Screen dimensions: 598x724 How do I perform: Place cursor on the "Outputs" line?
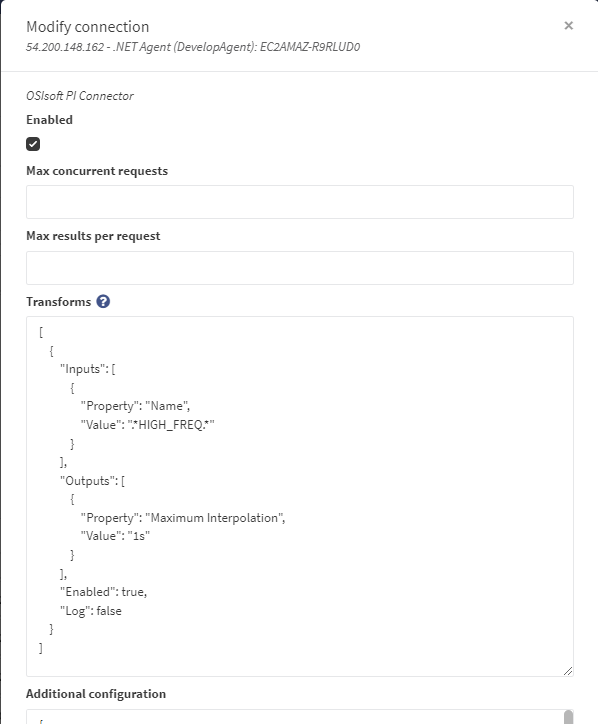[x=92, y=481]
